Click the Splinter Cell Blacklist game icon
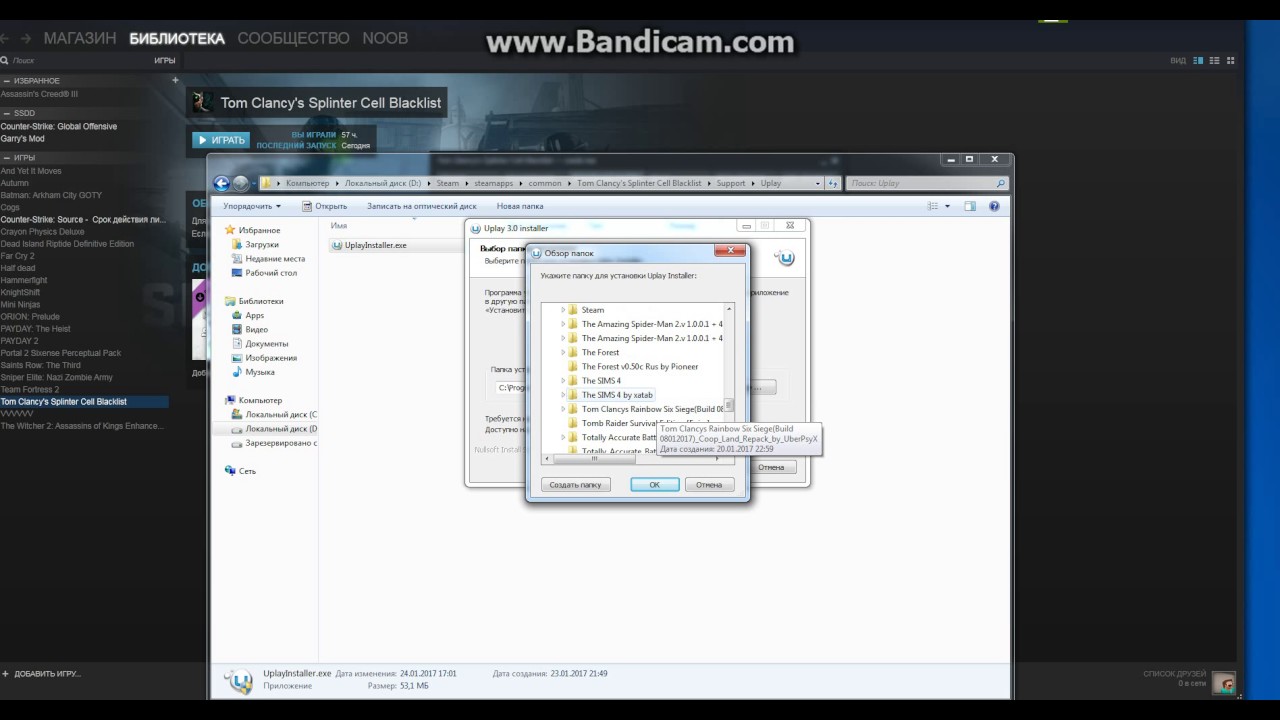This screenshot has width=1280, height=720. click(202, 102)
